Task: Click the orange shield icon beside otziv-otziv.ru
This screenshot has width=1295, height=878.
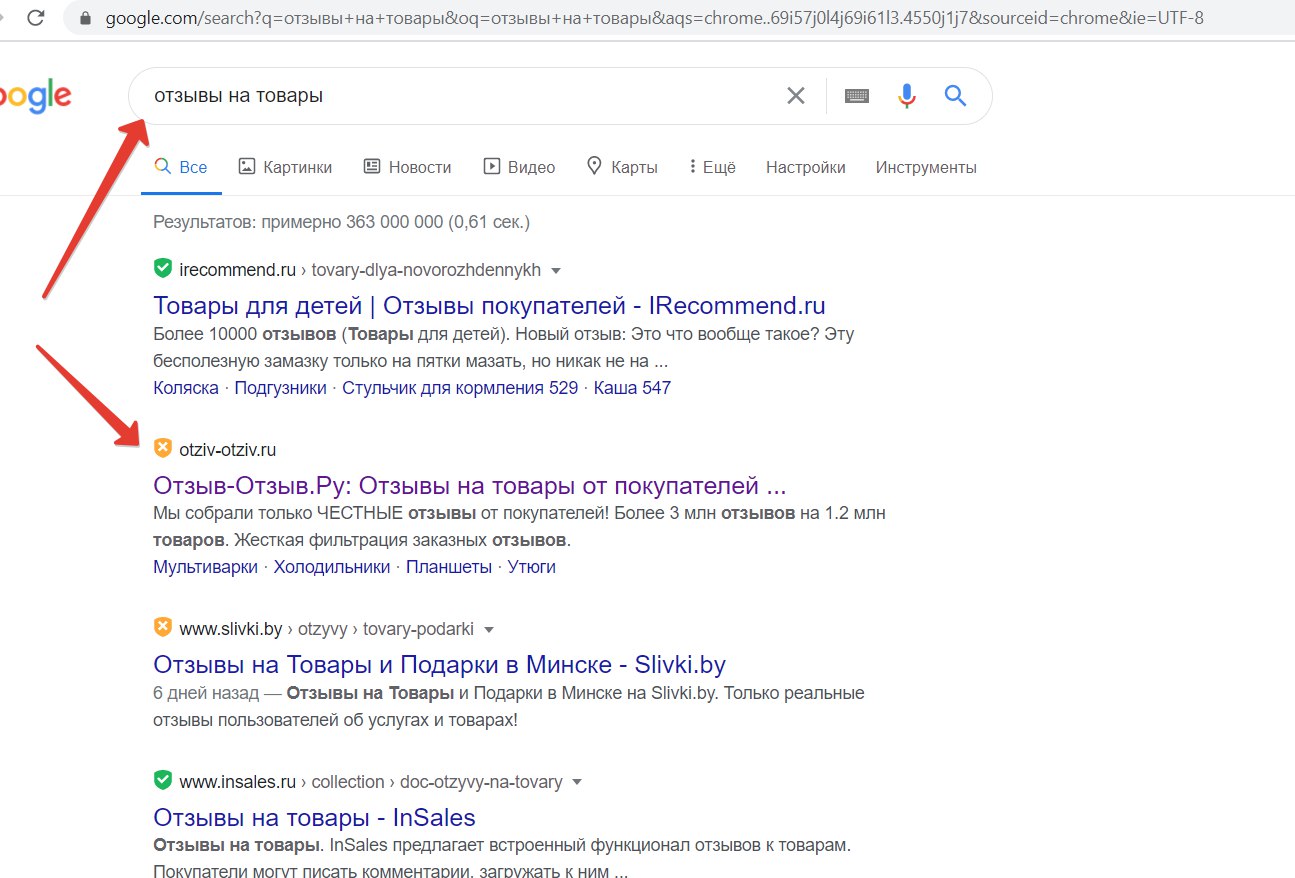Action: point(163,449)
